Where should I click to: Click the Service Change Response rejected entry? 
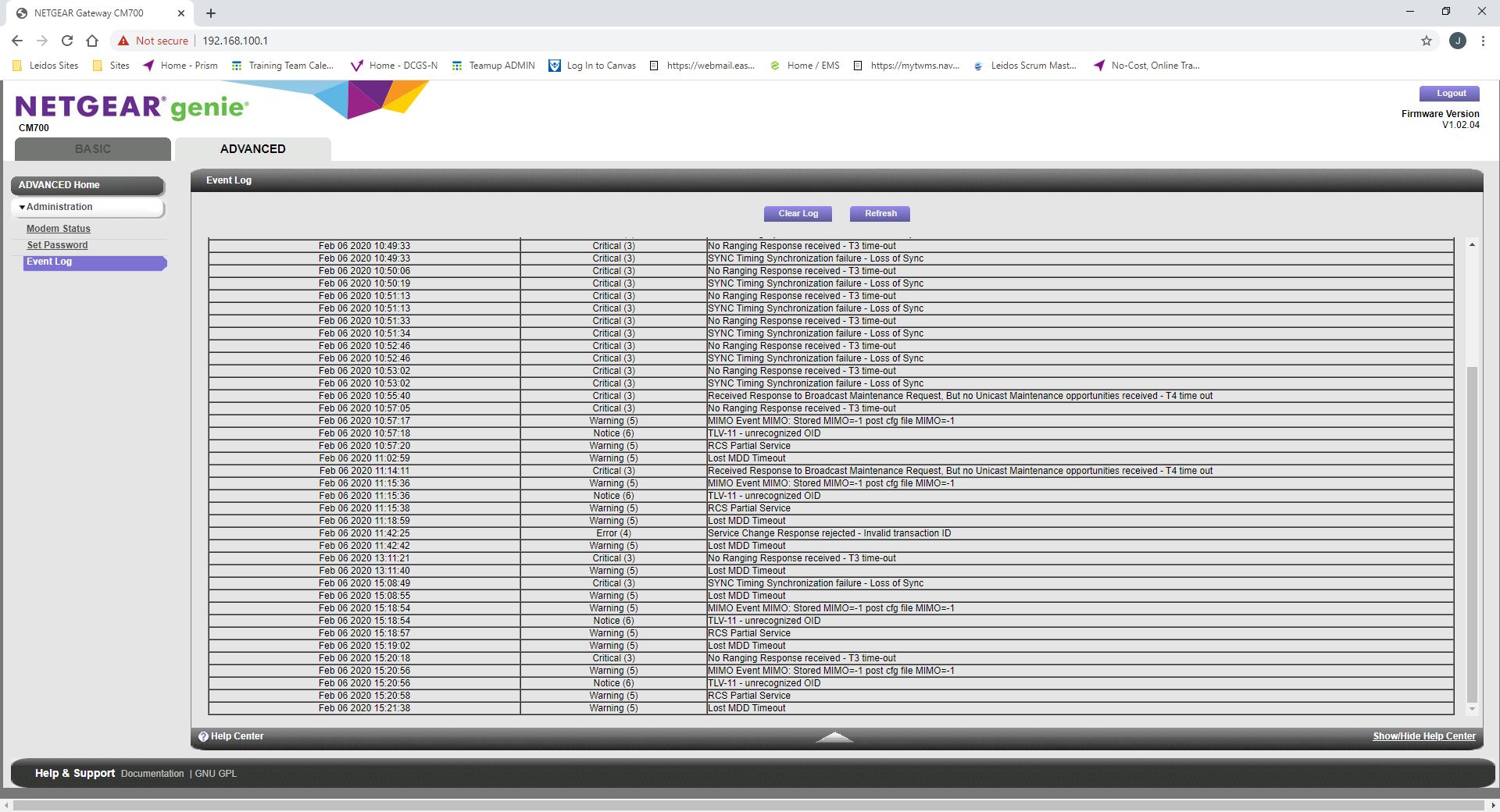point(830,533)
